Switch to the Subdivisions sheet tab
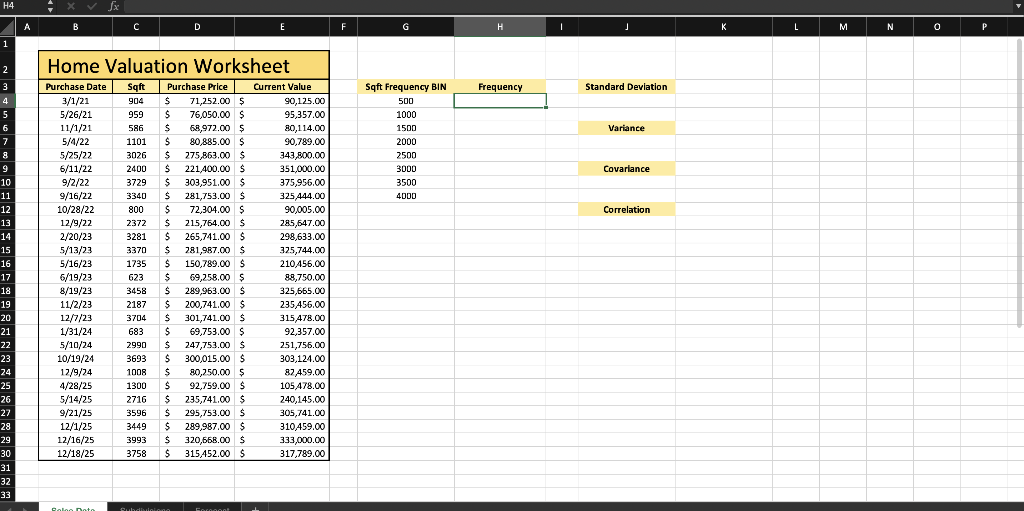The image size is (1024, 511). pyautogui.click(x=145, y=507)
